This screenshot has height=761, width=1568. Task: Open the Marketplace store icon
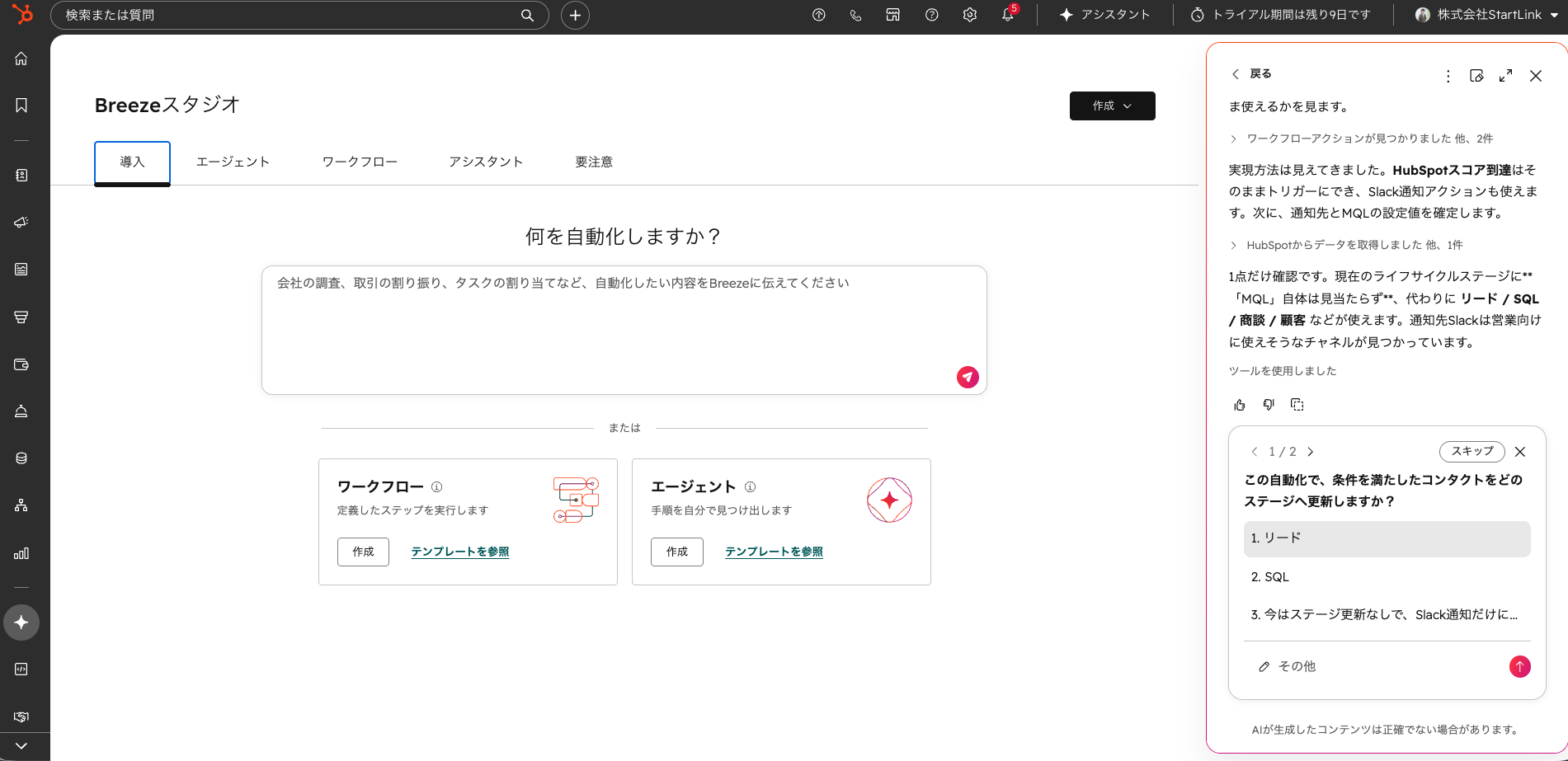click(893, 15)
